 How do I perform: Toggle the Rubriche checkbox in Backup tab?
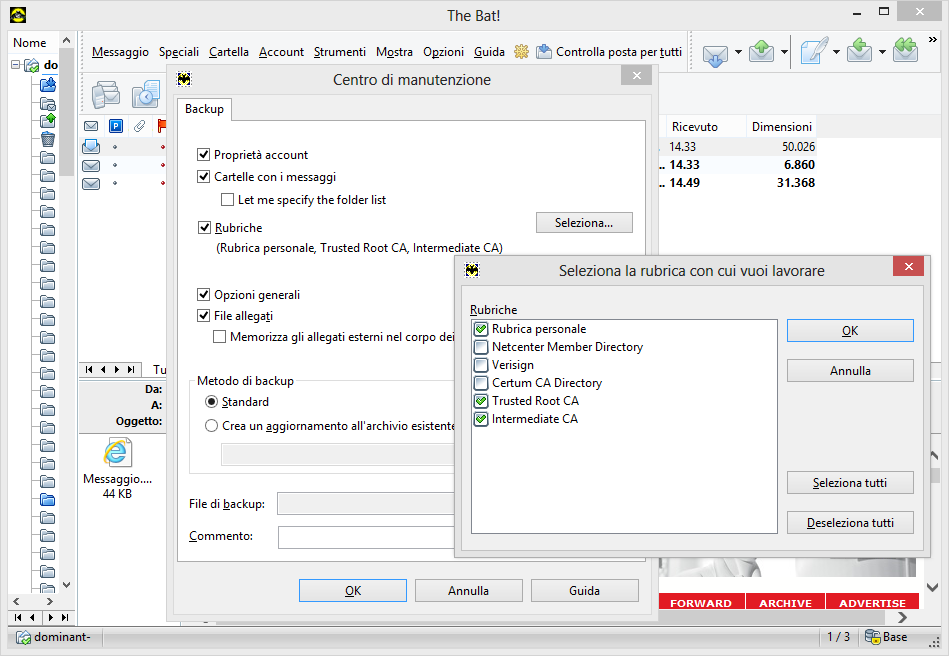point(205,228)
